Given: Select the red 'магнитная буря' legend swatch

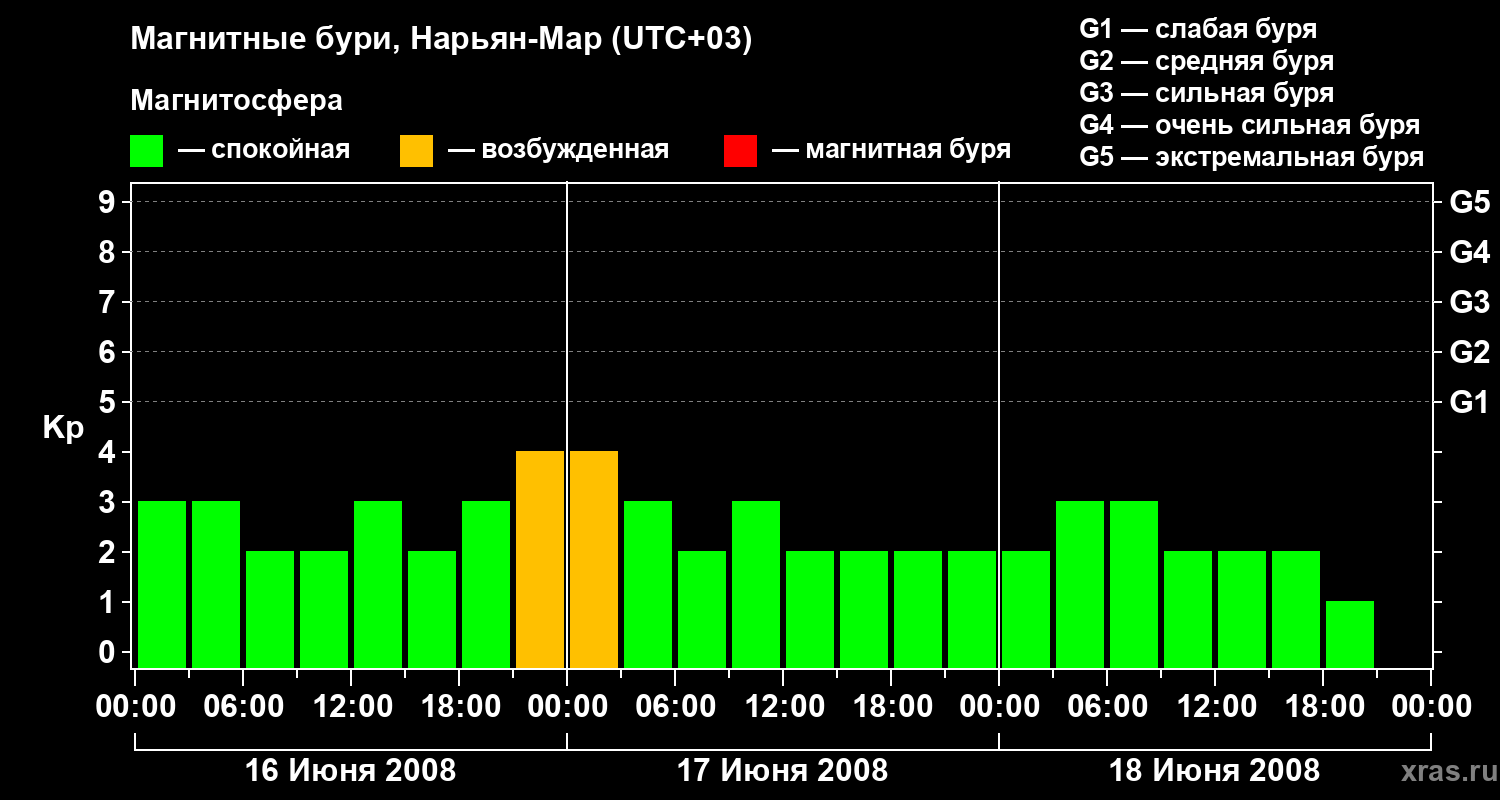Looking at the screenshot, I should [741, 151].
